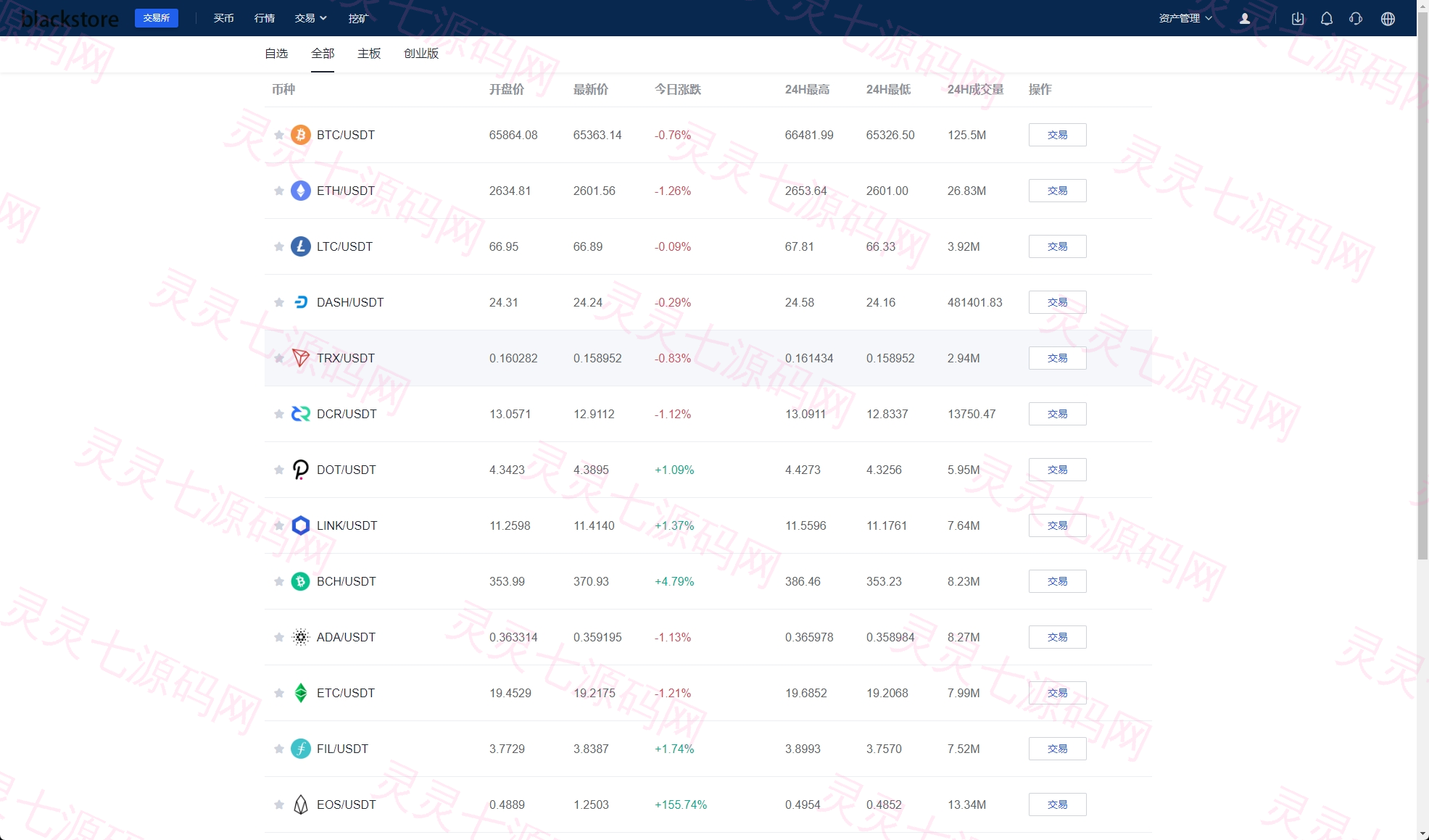Viewport: 1429px width, 840px height.
Task: Click 交易 button for EOS/USDT
Action: [x=1058, y=804]
